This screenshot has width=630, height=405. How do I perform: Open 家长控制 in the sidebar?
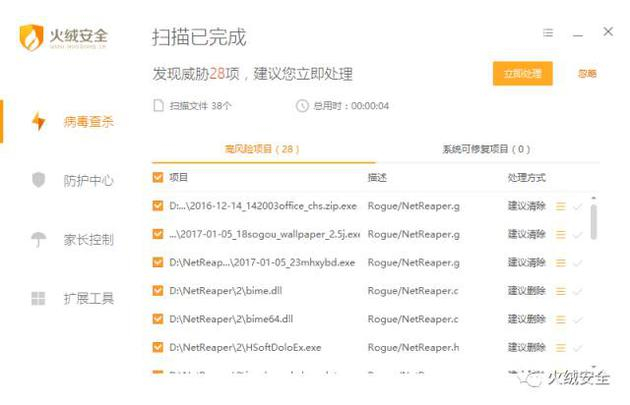pos(88,239)
